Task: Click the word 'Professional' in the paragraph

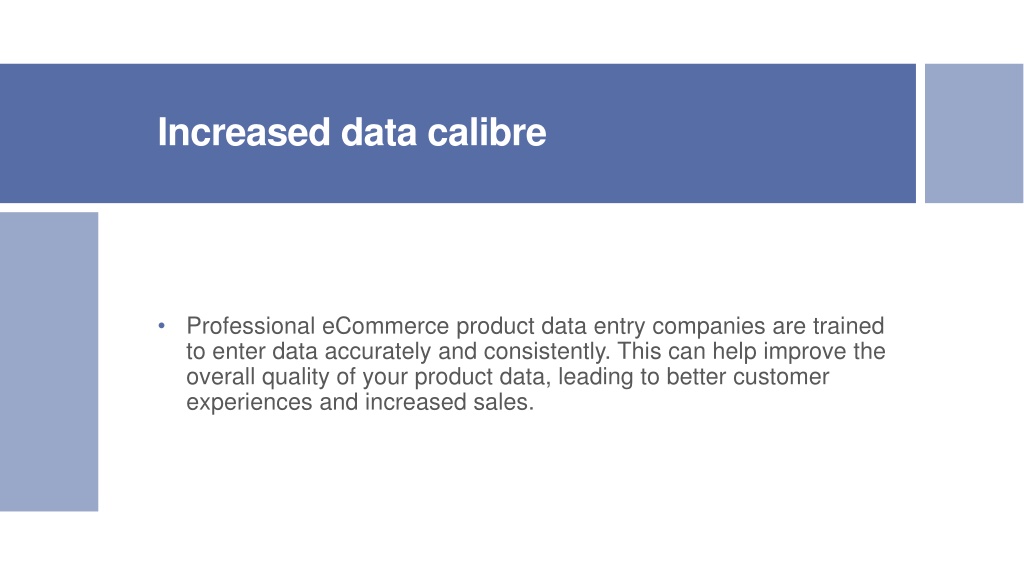Action: click(x=251, y=326)
